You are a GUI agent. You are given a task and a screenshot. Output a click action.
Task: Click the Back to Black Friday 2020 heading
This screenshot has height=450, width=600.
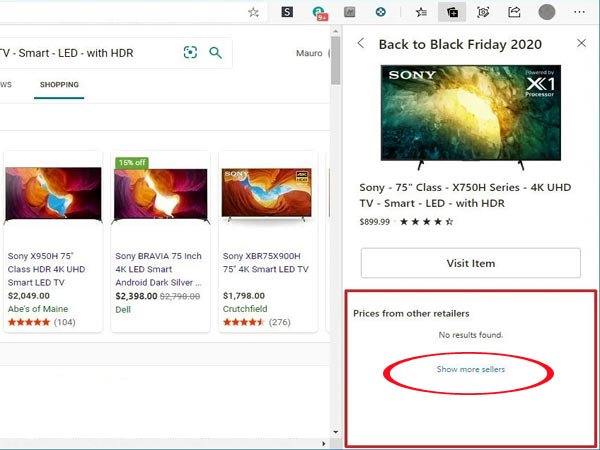460,44
